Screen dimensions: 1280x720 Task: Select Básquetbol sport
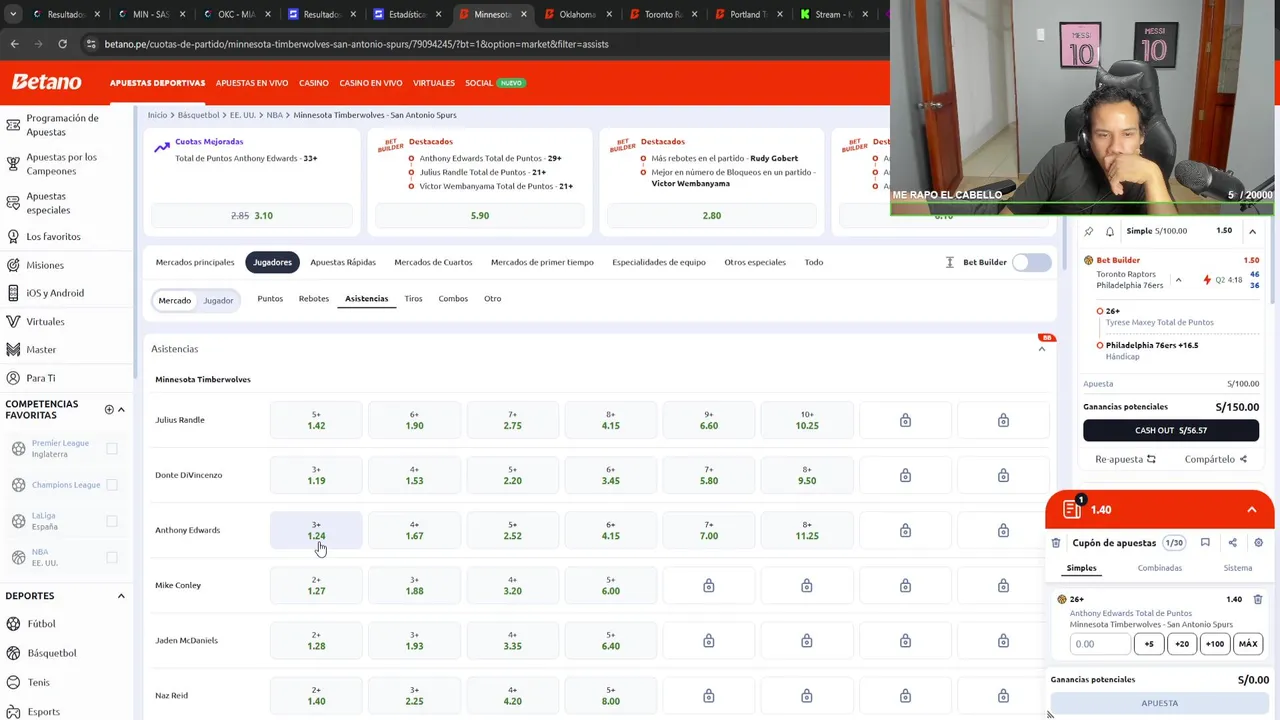tap(51, 653)
